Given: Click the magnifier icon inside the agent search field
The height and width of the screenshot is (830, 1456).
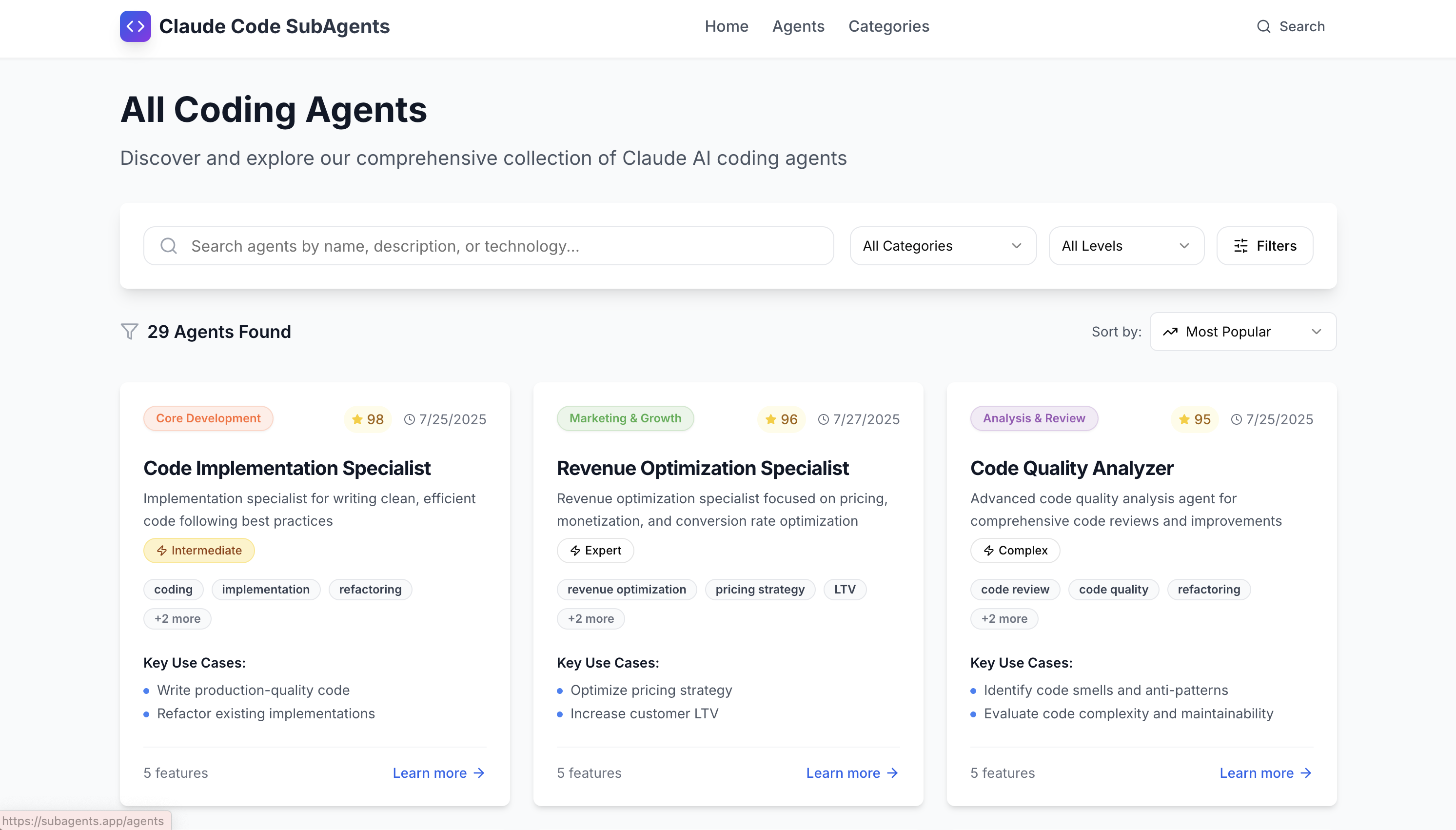Looking at the screenshot, I should point(169,246).
